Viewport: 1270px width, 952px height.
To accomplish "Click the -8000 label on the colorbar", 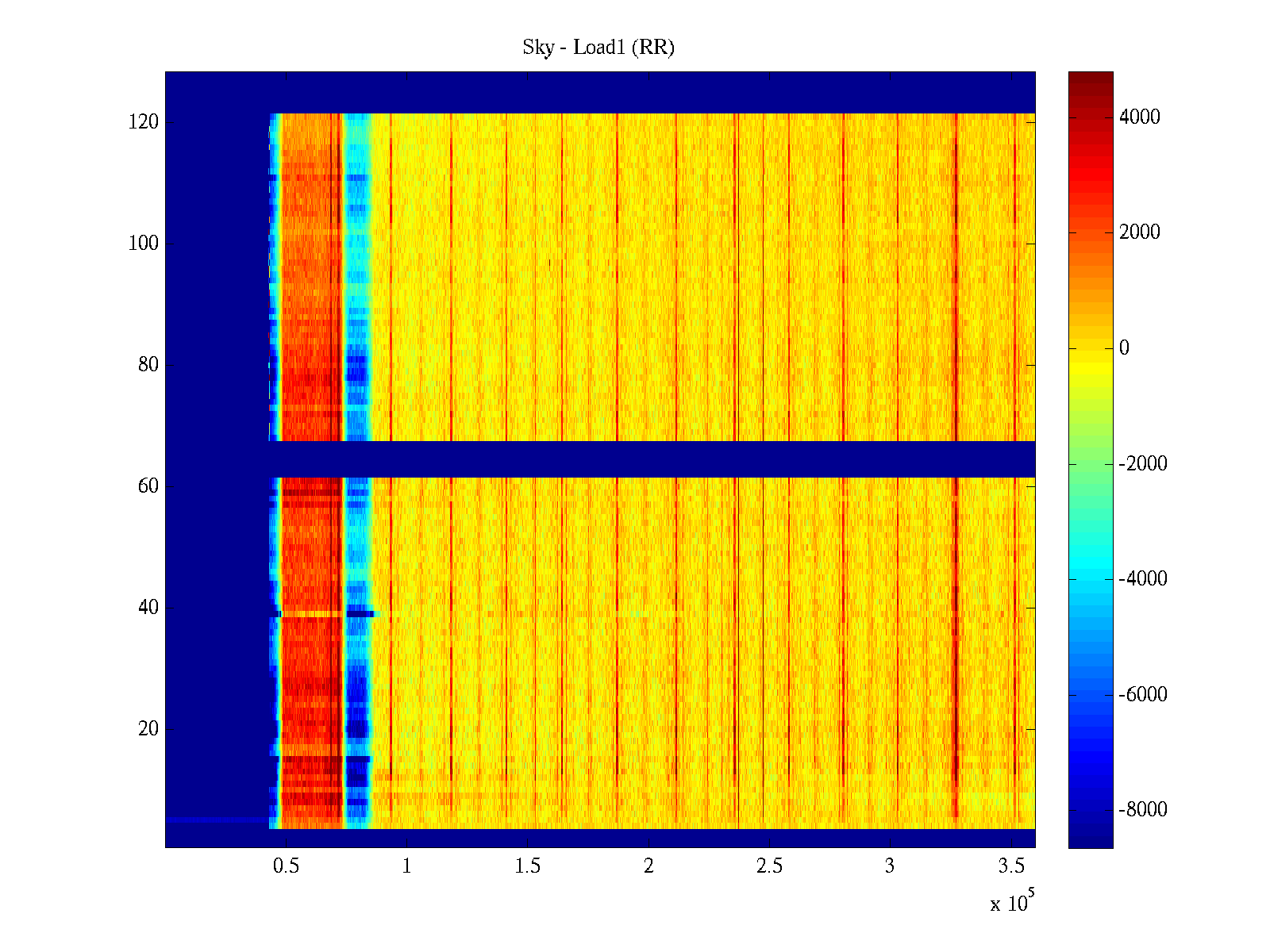I will point(1142,810).
